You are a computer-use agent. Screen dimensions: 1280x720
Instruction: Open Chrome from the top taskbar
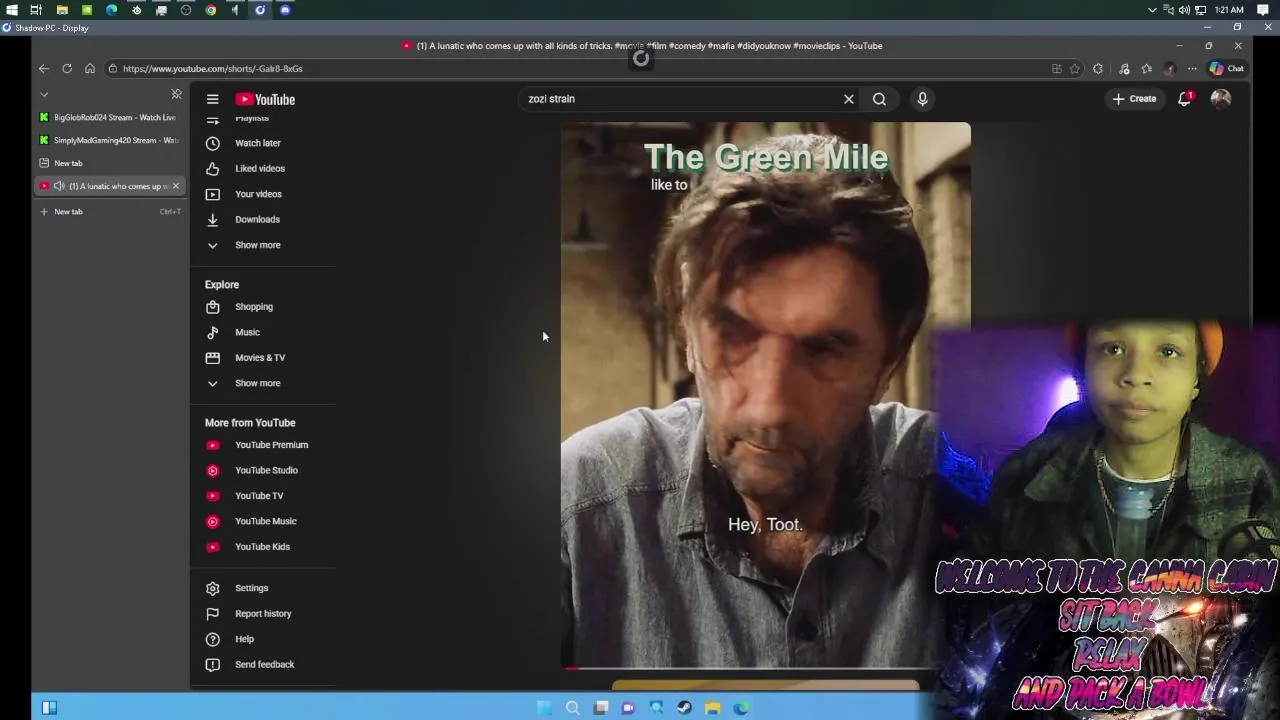(x=211, y=10)
